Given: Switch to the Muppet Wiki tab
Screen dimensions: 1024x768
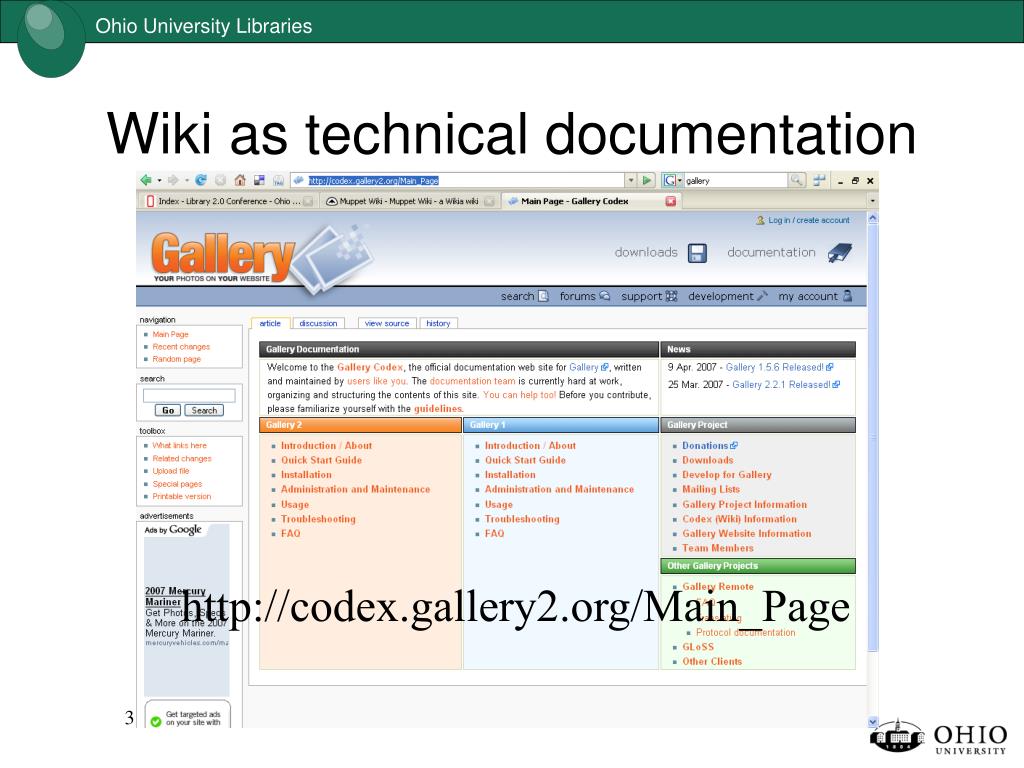Looking at the screenshot, I should [409, 201].
